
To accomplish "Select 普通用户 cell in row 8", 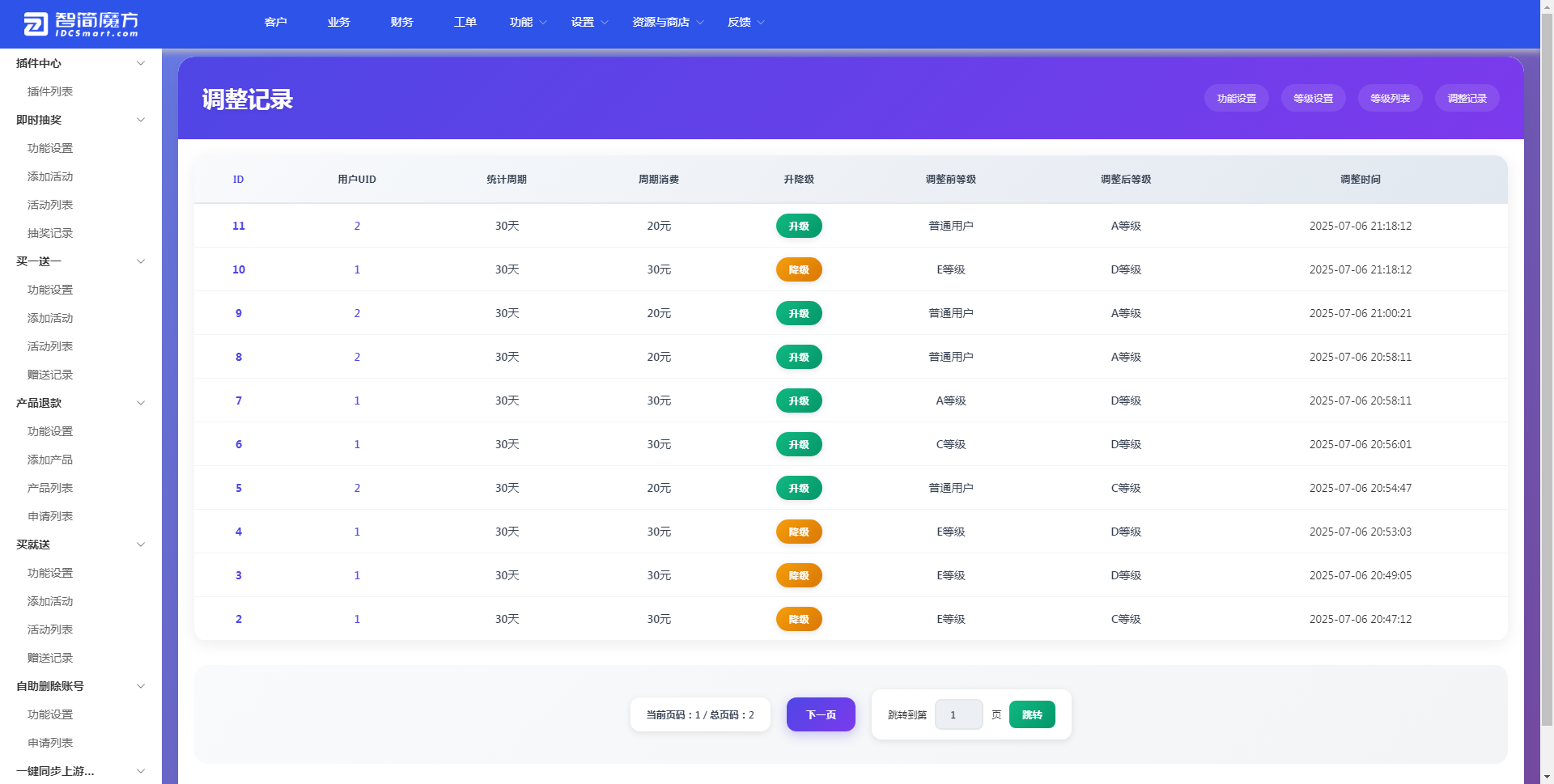I will point(951,357).
